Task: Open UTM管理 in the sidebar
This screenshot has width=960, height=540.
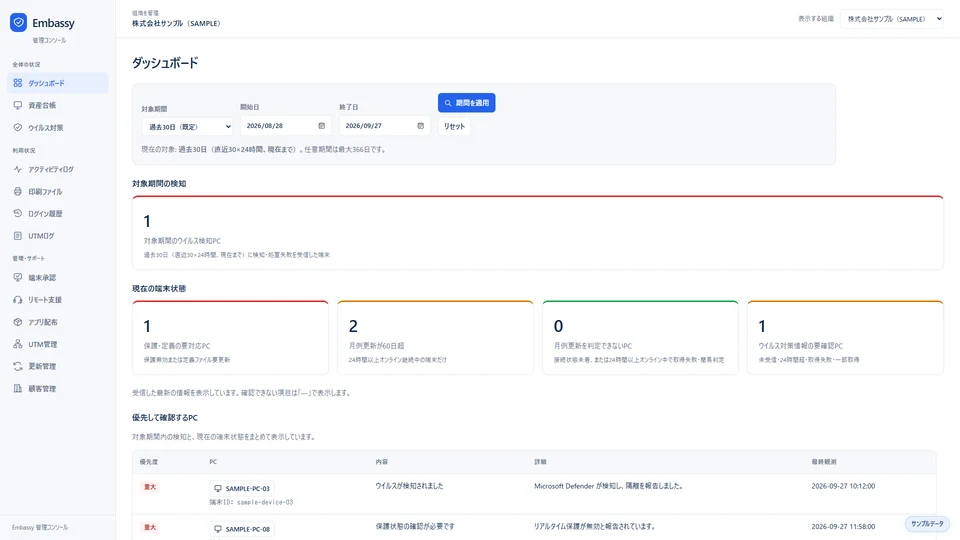Action: [58, 344]
